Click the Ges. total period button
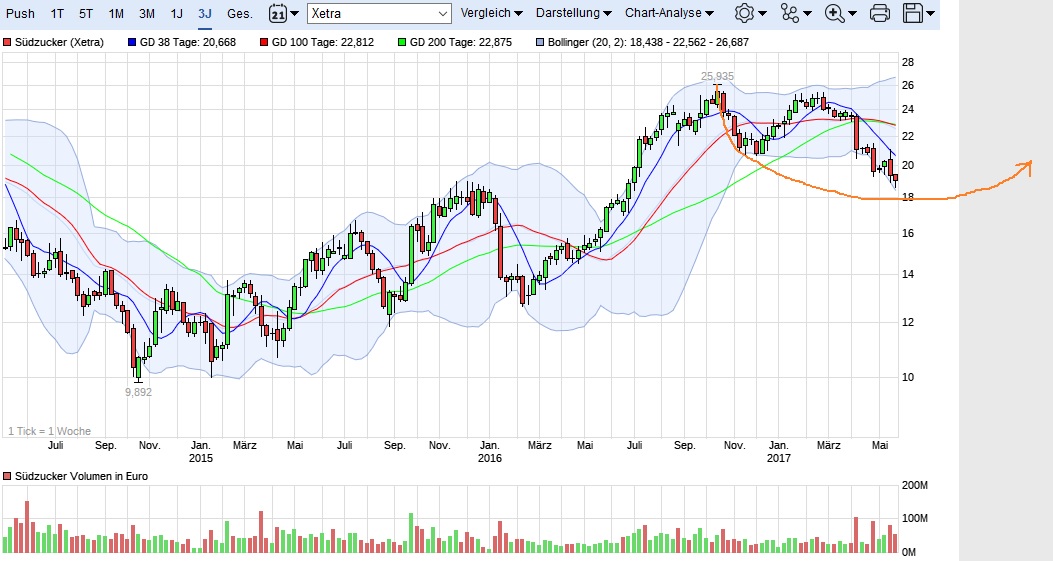1053x561 pixels. coord(240,13)
